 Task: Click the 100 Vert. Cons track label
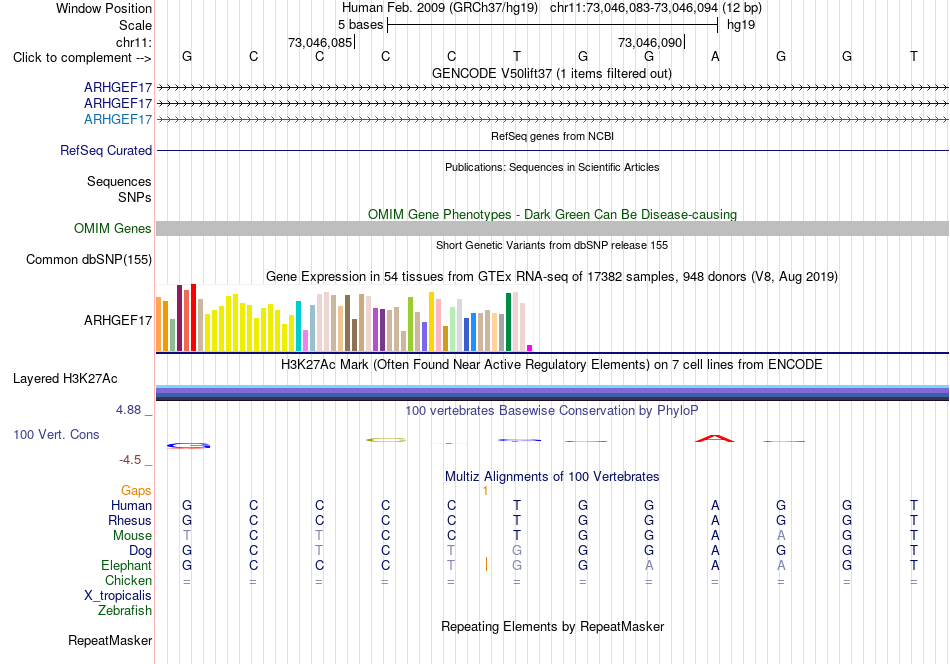[x=56, y=434]
